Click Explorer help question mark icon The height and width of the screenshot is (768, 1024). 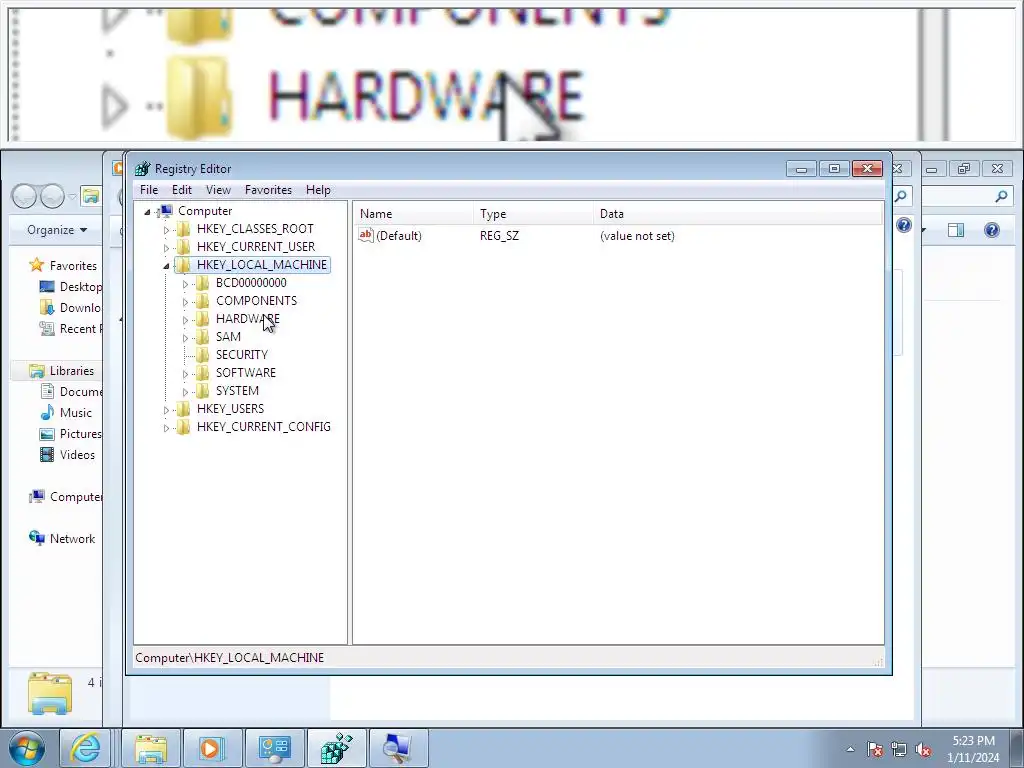991,230
